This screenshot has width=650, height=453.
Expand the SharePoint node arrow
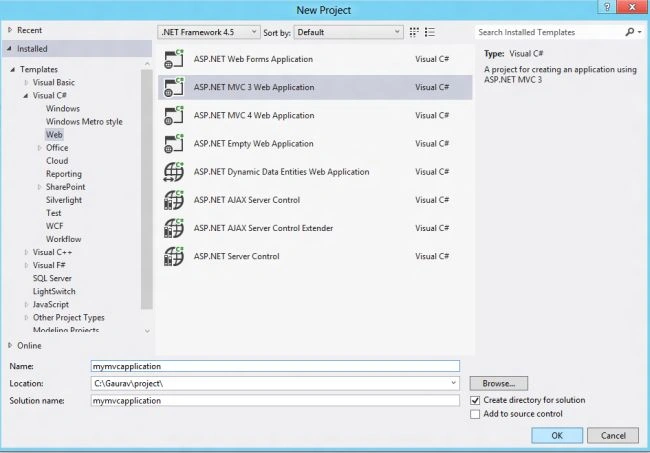click(39, 187)
